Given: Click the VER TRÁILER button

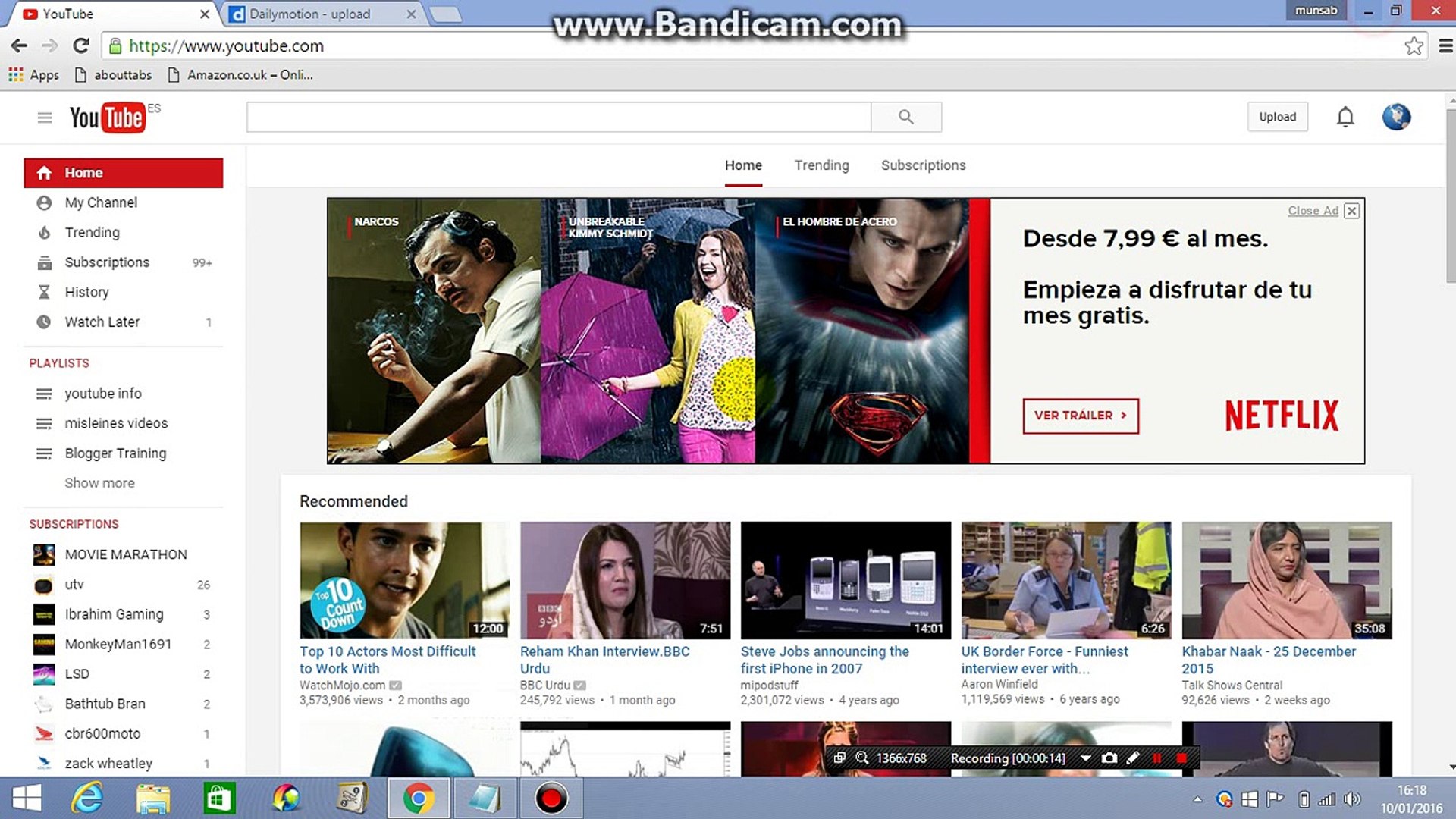Looking at the screenshot, I should coord(1080,416).
